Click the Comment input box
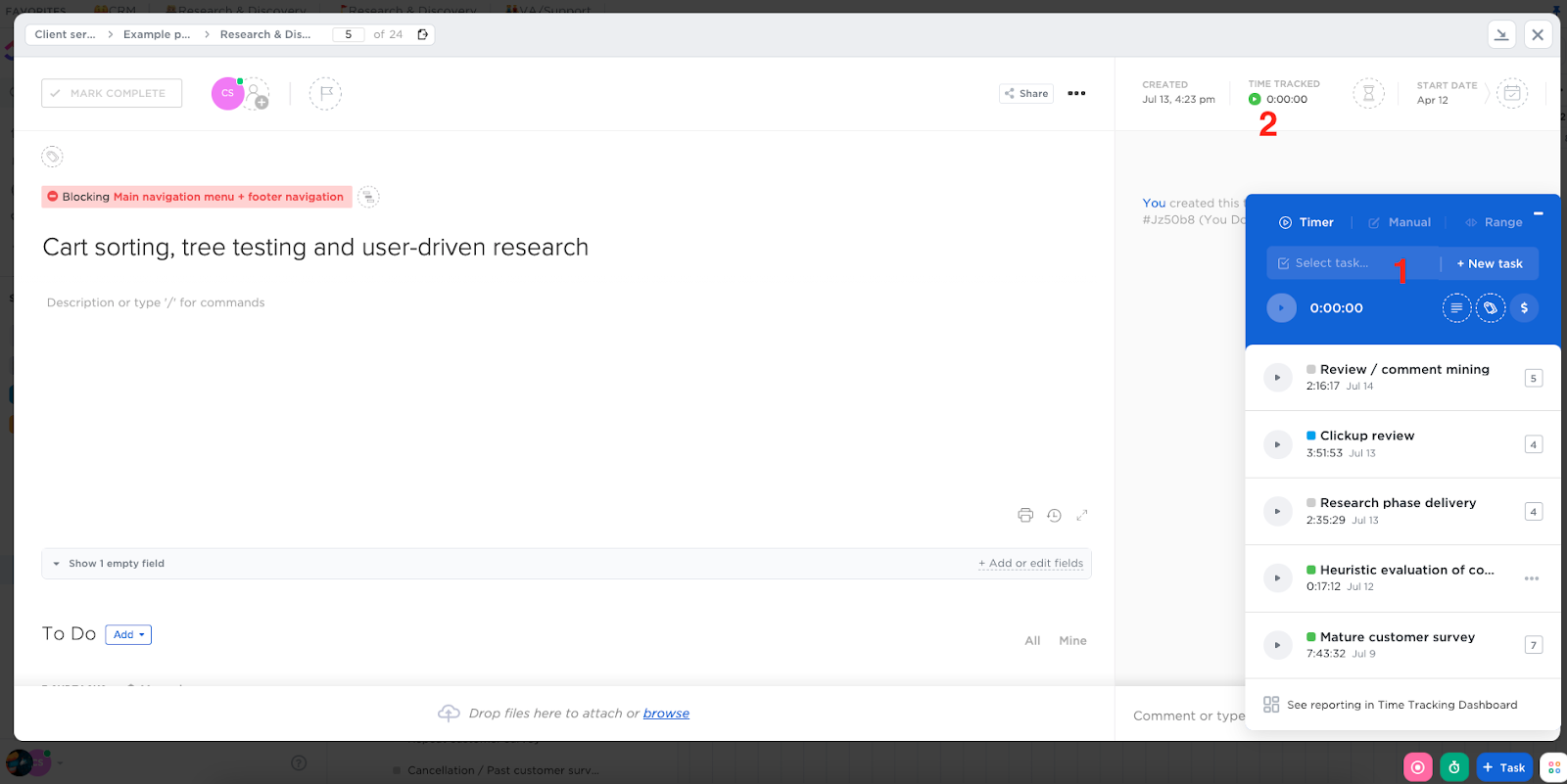This screenshot has height=784, width=1567. 1188,715
